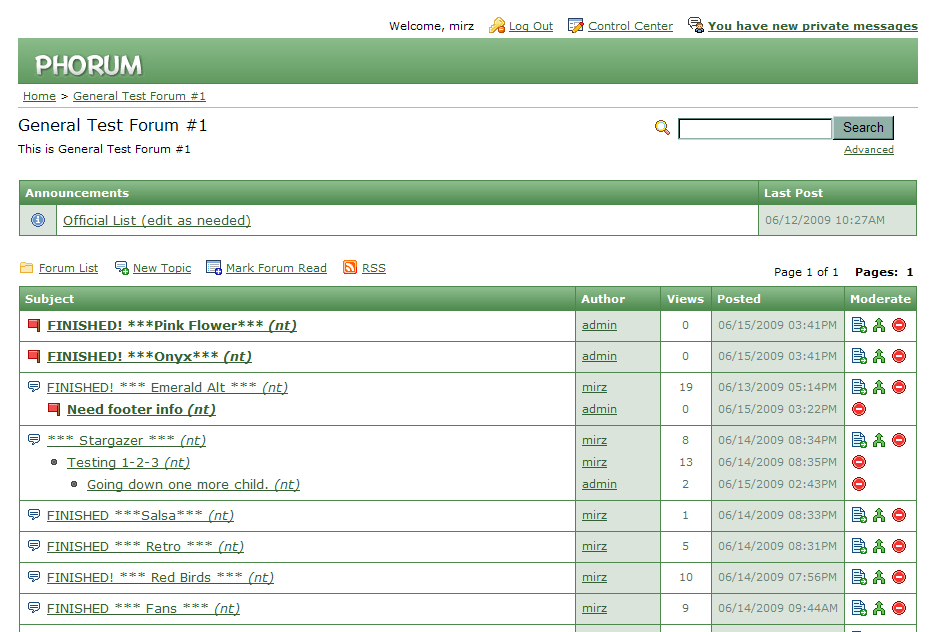Open the '*** Stargazer ***' topic
Viewport: 934px width, 632px height.
point(126,440)
